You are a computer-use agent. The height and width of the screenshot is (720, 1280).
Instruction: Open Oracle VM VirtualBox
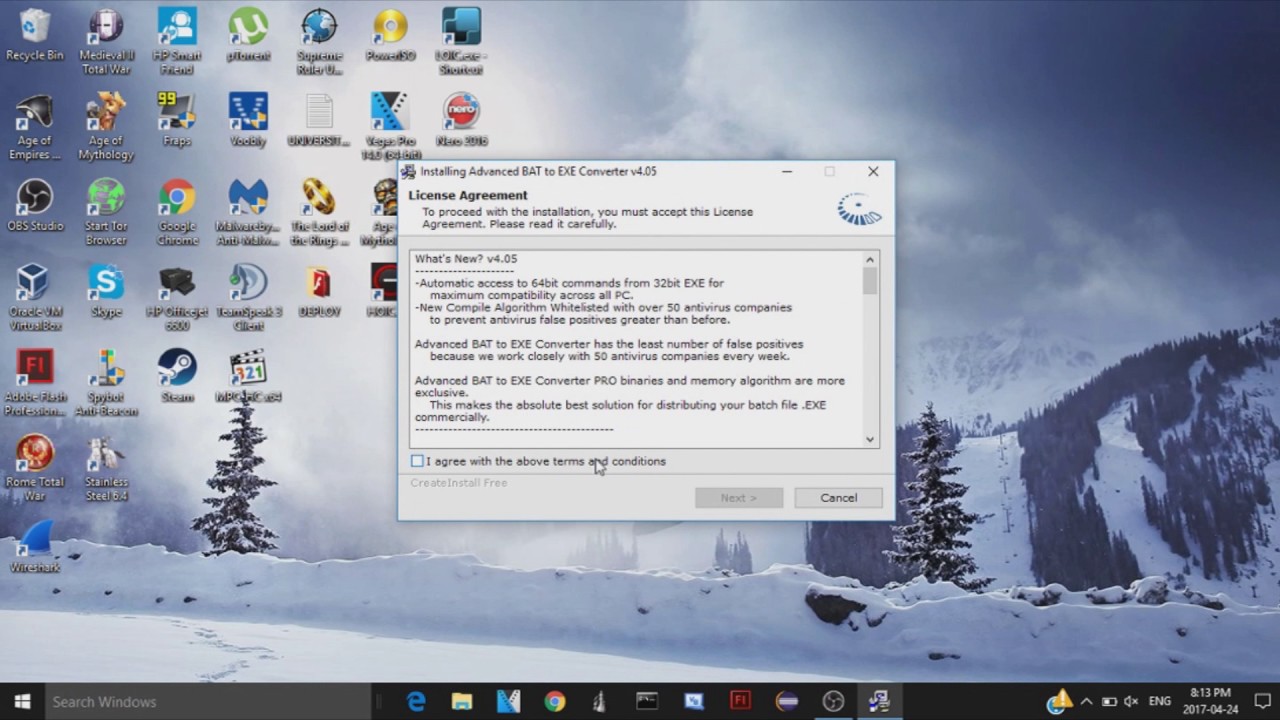[35, 282]
